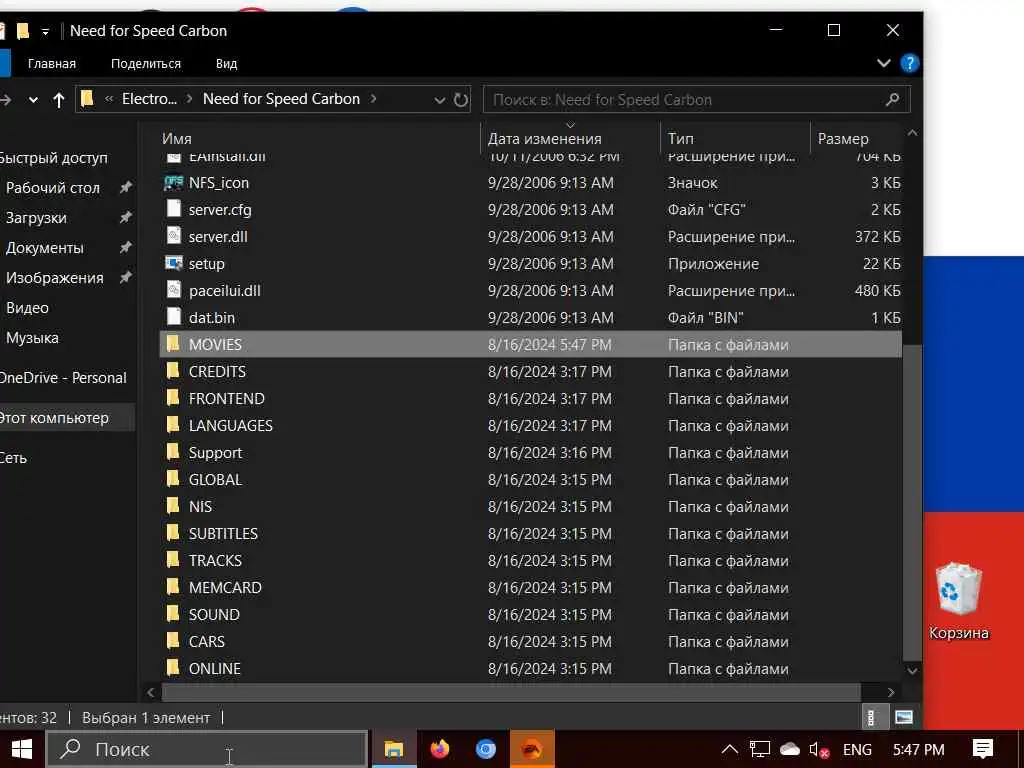Expand the ribbon with the chevron

(884, 63)
